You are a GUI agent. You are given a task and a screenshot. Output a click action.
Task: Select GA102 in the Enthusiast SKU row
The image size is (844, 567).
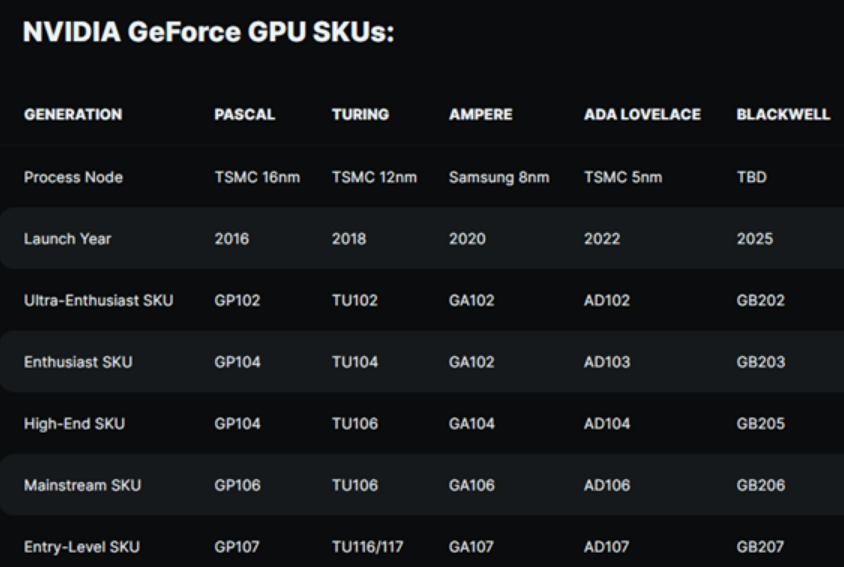click(x=472, y=362)
